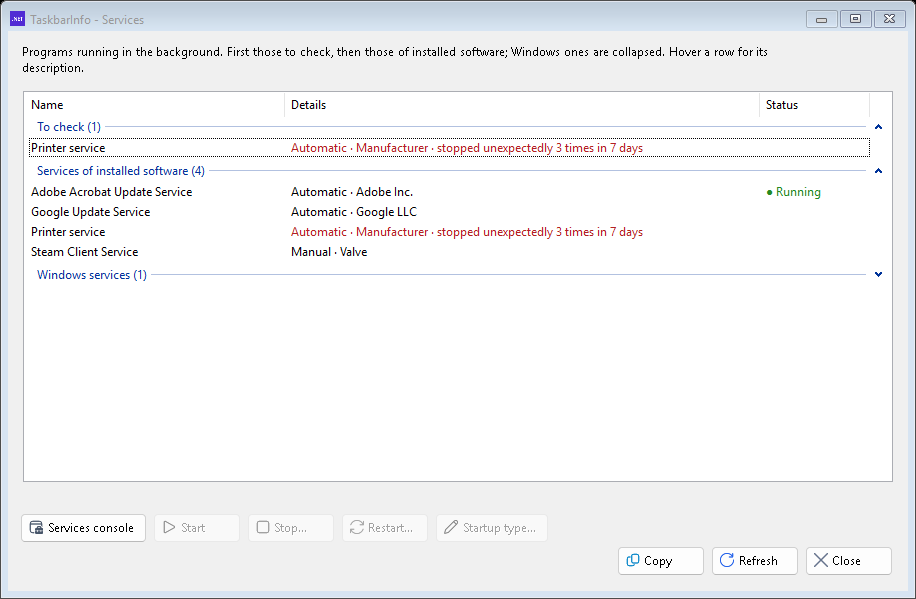Maximize the TaskbarInfo Services window
The height and width of the screenshot is (599, 916).
[x=855, y=19]
